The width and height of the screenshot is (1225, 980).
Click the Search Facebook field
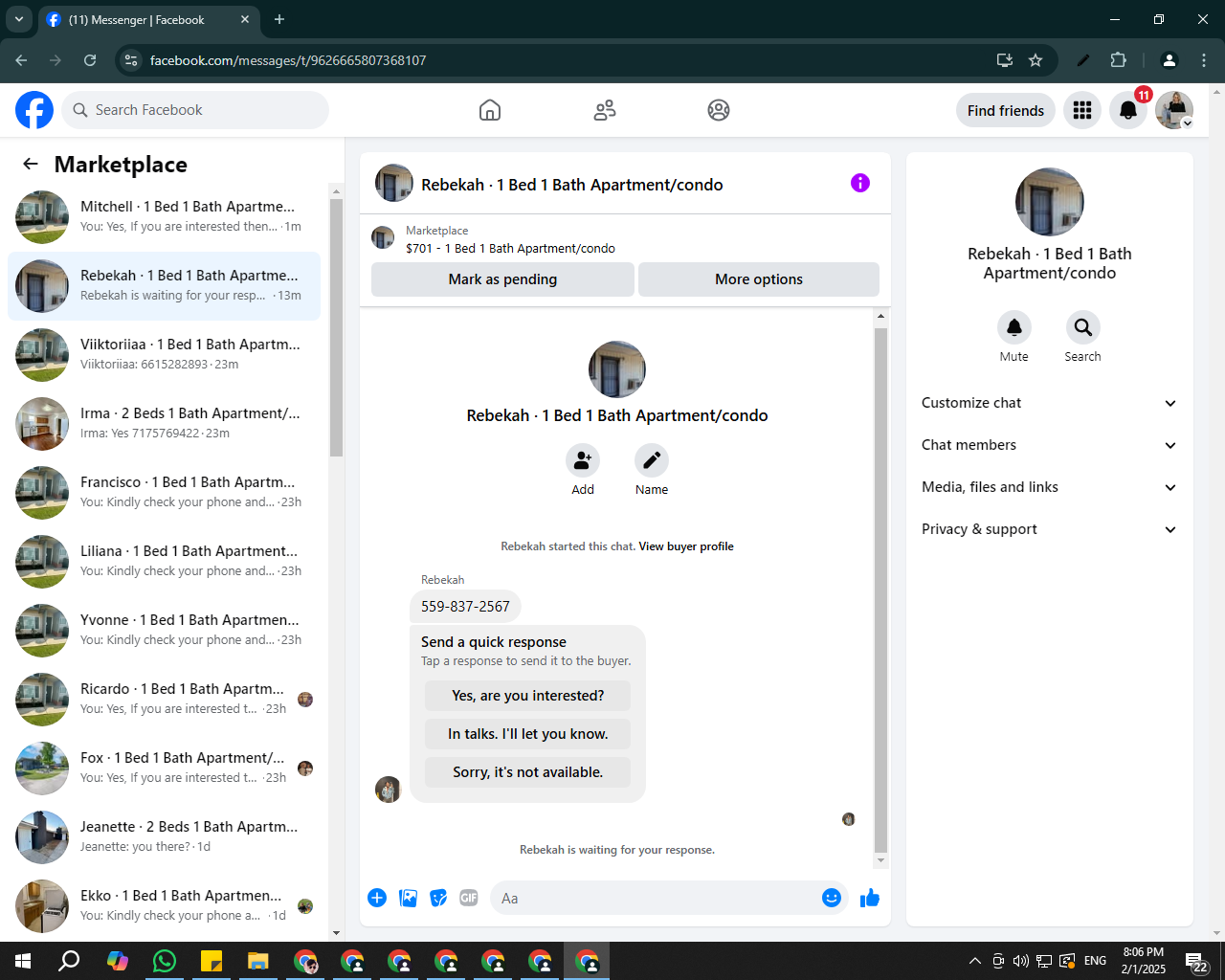(x=195, y=110)
